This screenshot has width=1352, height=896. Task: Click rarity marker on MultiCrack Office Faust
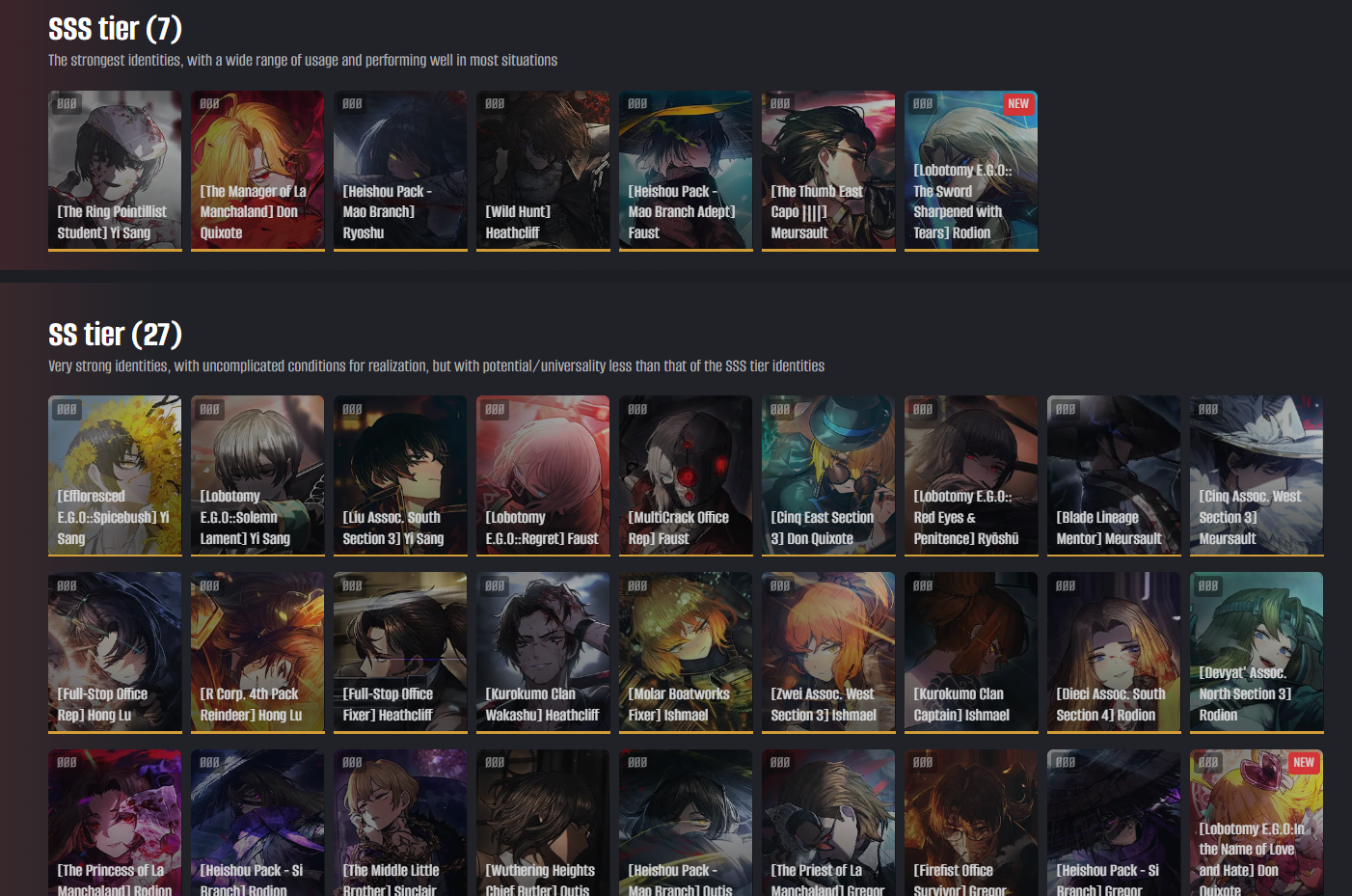[637, 409]
